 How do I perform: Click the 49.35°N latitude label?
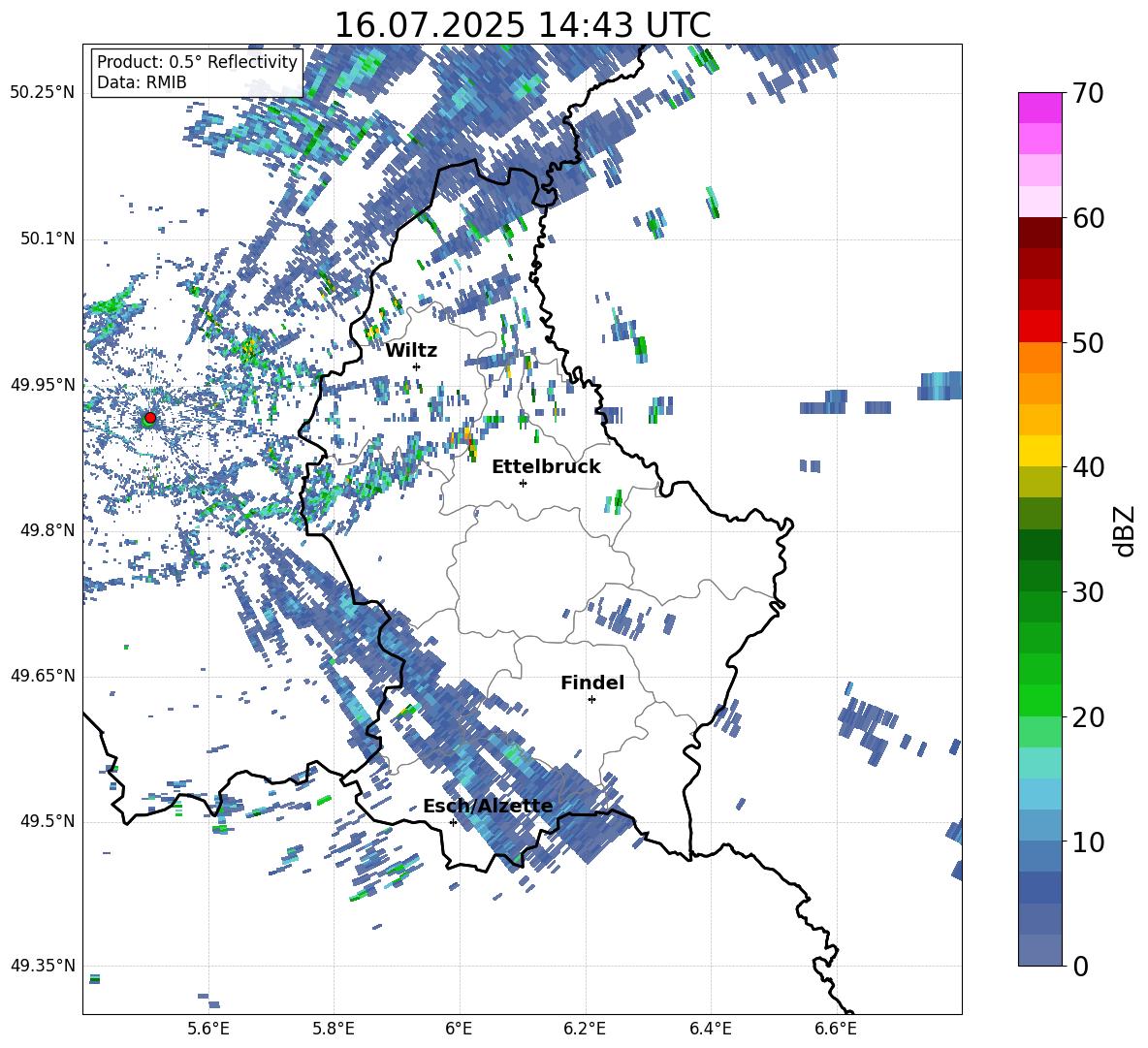pyautogui.click(x=43, y=966)
